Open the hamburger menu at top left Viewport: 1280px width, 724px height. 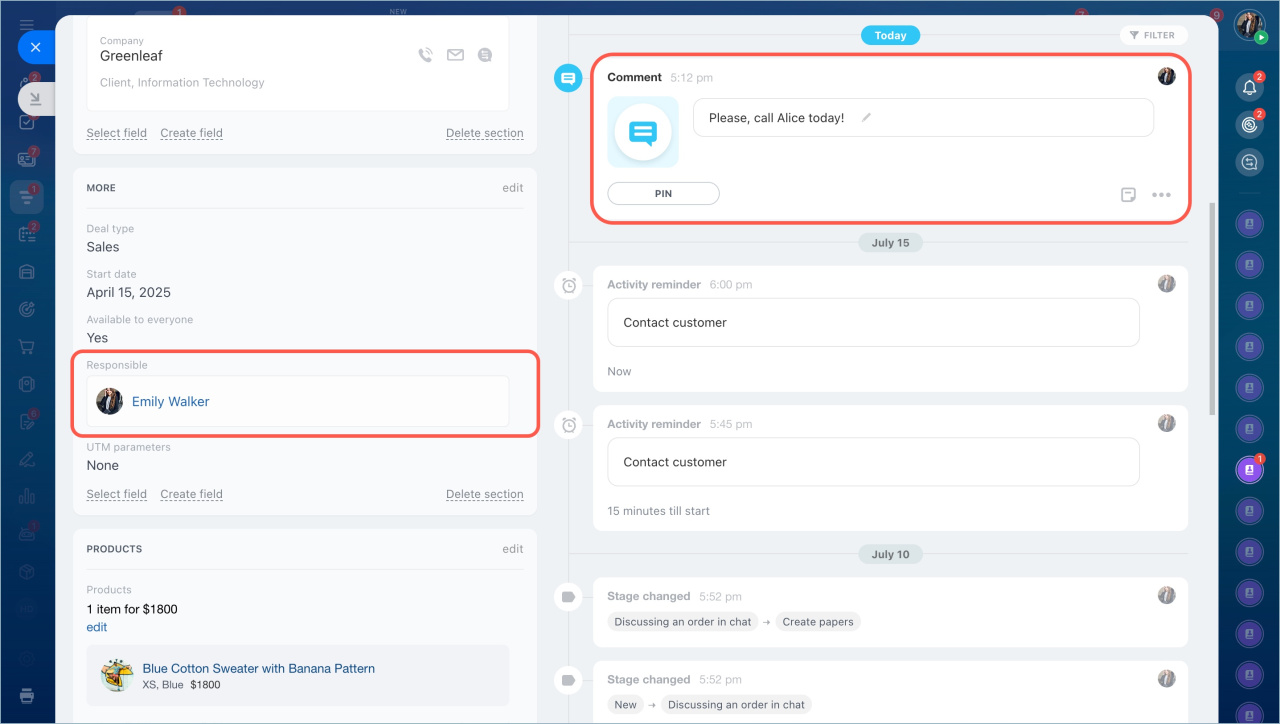coord(27,25)
